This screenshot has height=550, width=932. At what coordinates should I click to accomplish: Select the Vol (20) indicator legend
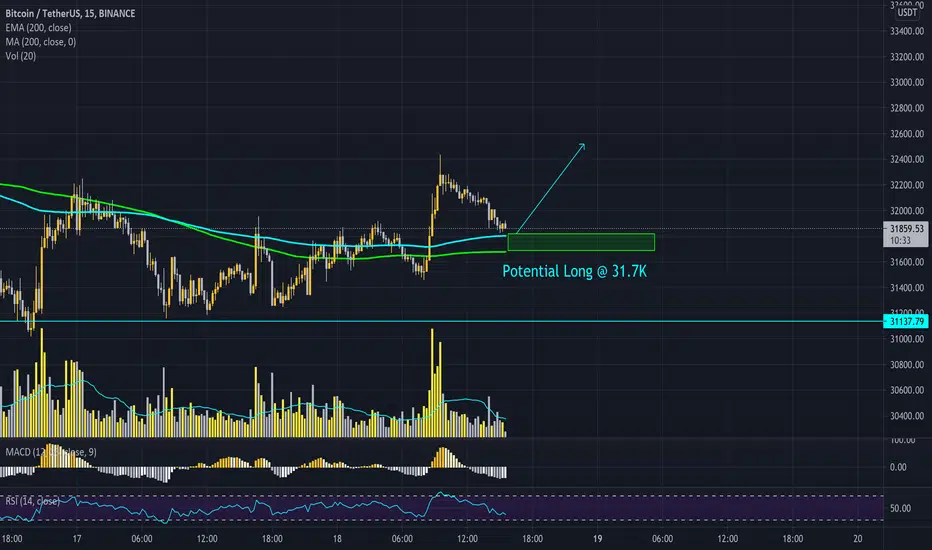[x=21, y=56]
